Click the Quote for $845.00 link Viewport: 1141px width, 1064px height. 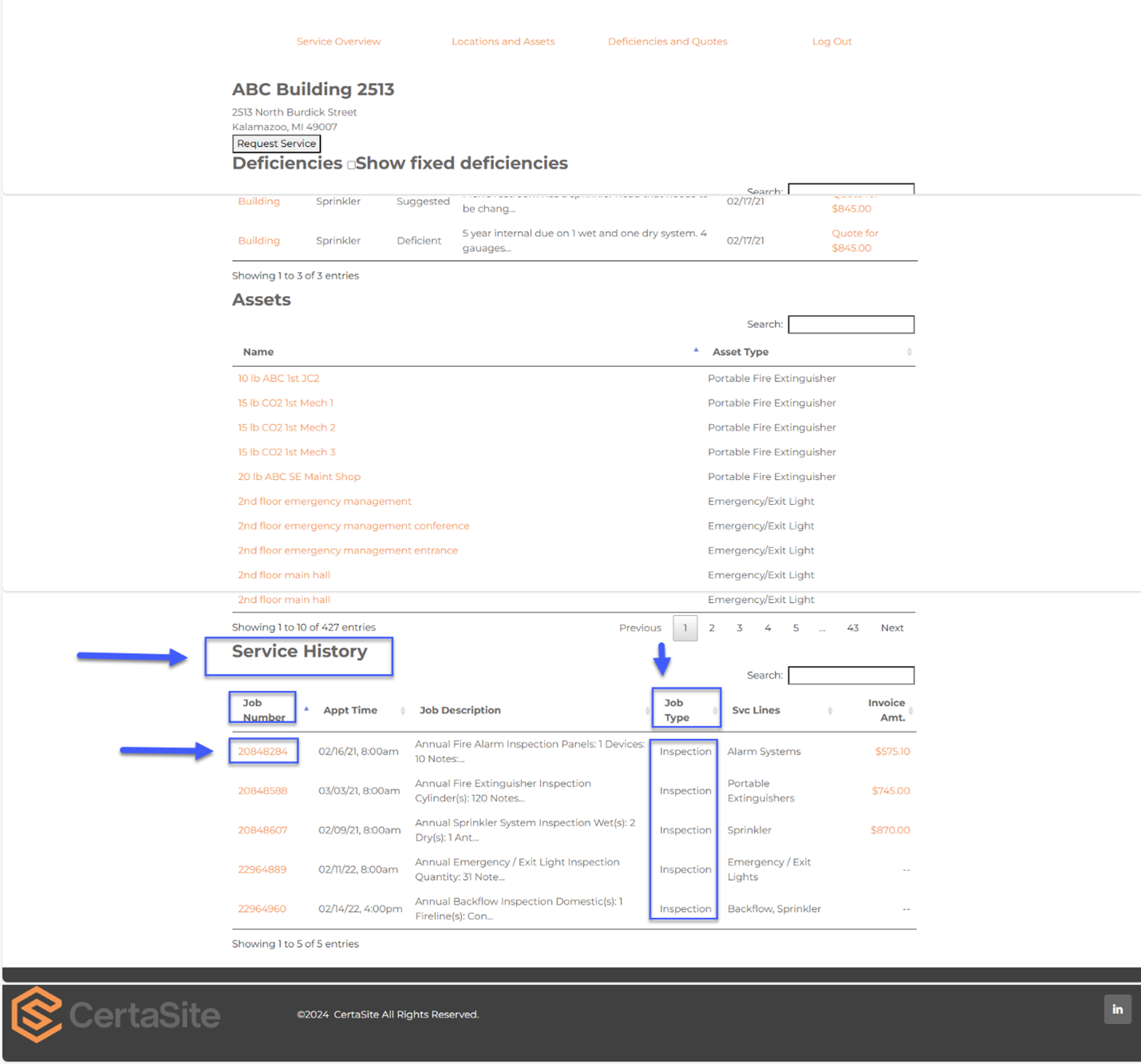coord(853,240)
